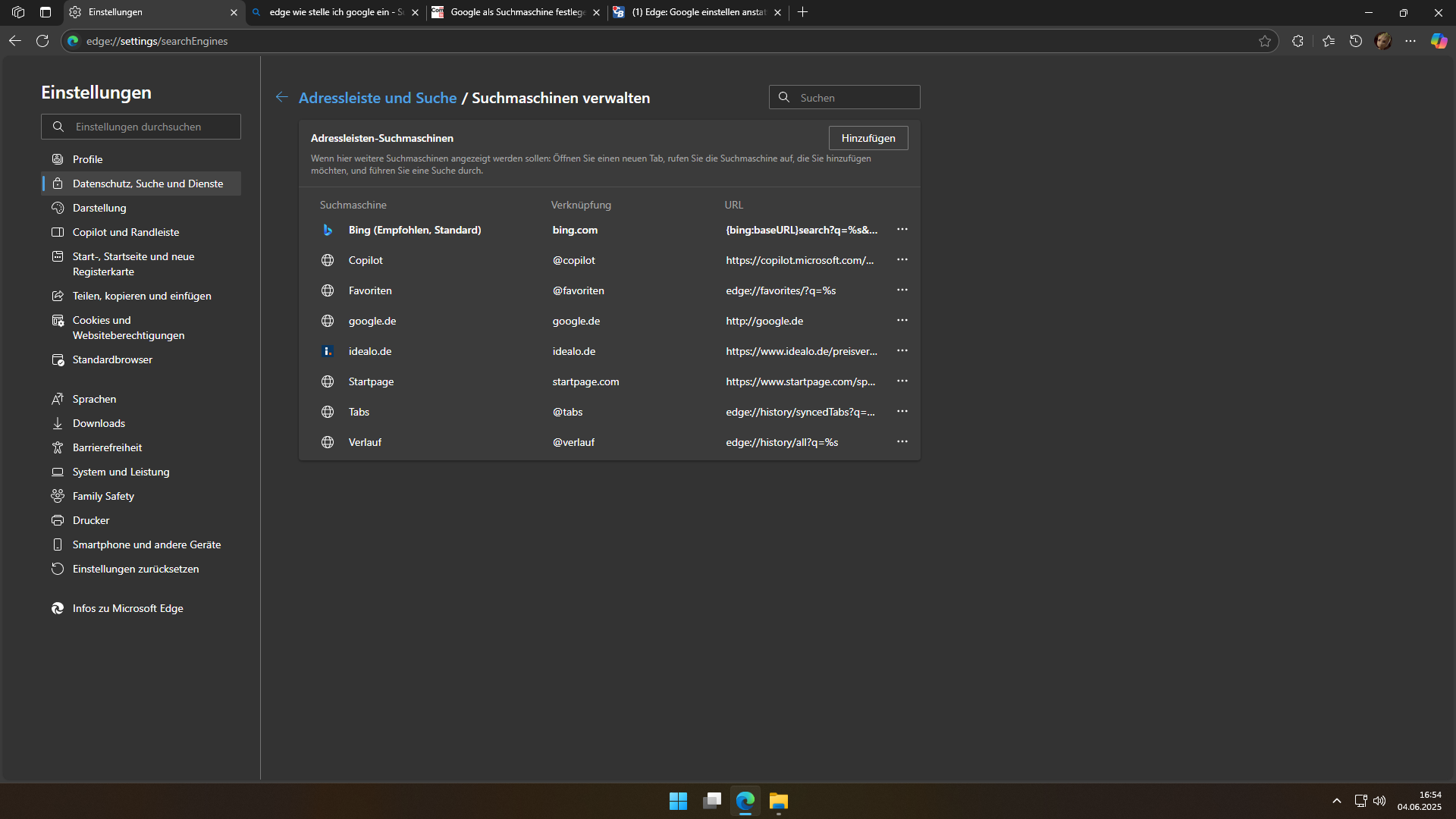Follow the Adressleiste und Suche breadcrumb link

(x=378, y=98)
